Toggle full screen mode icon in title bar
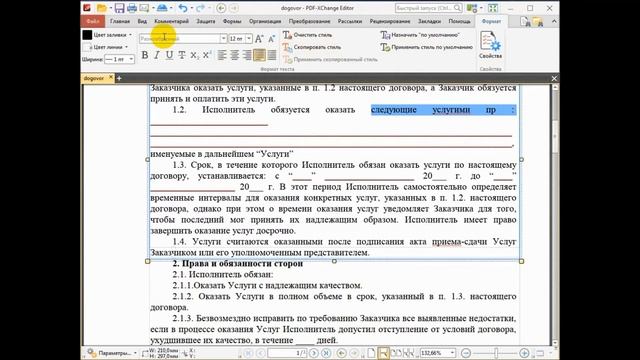This screenshot has width=640, height=360. [493, 8]
